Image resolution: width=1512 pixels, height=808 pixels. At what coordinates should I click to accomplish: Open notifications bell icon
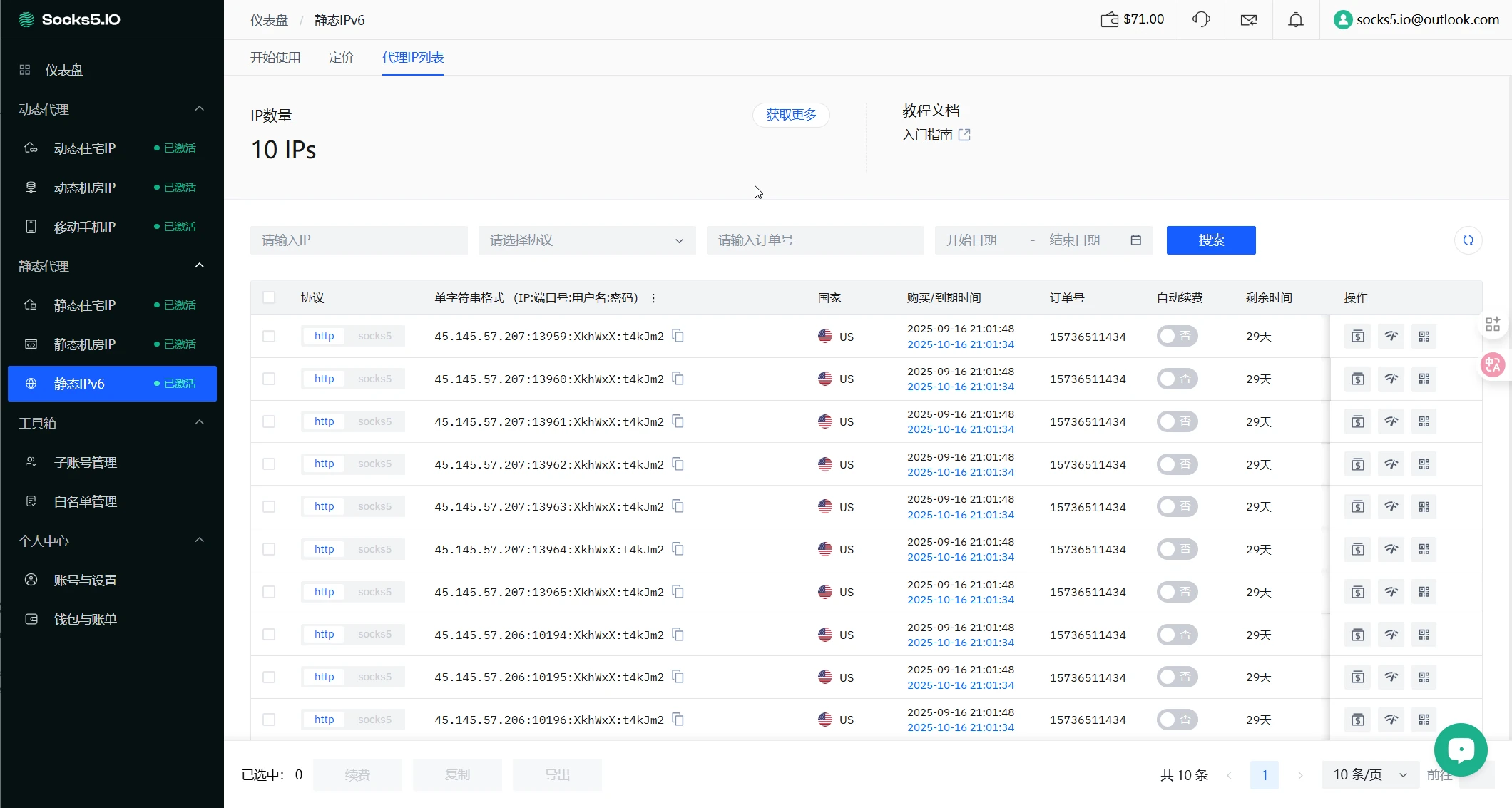tap(1296, 19)
